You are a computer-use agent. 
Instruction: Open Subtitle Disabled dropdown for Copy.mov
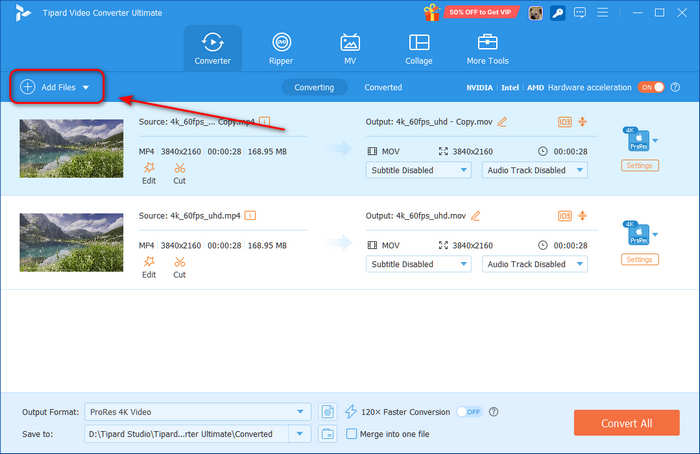tap(419, 170)
